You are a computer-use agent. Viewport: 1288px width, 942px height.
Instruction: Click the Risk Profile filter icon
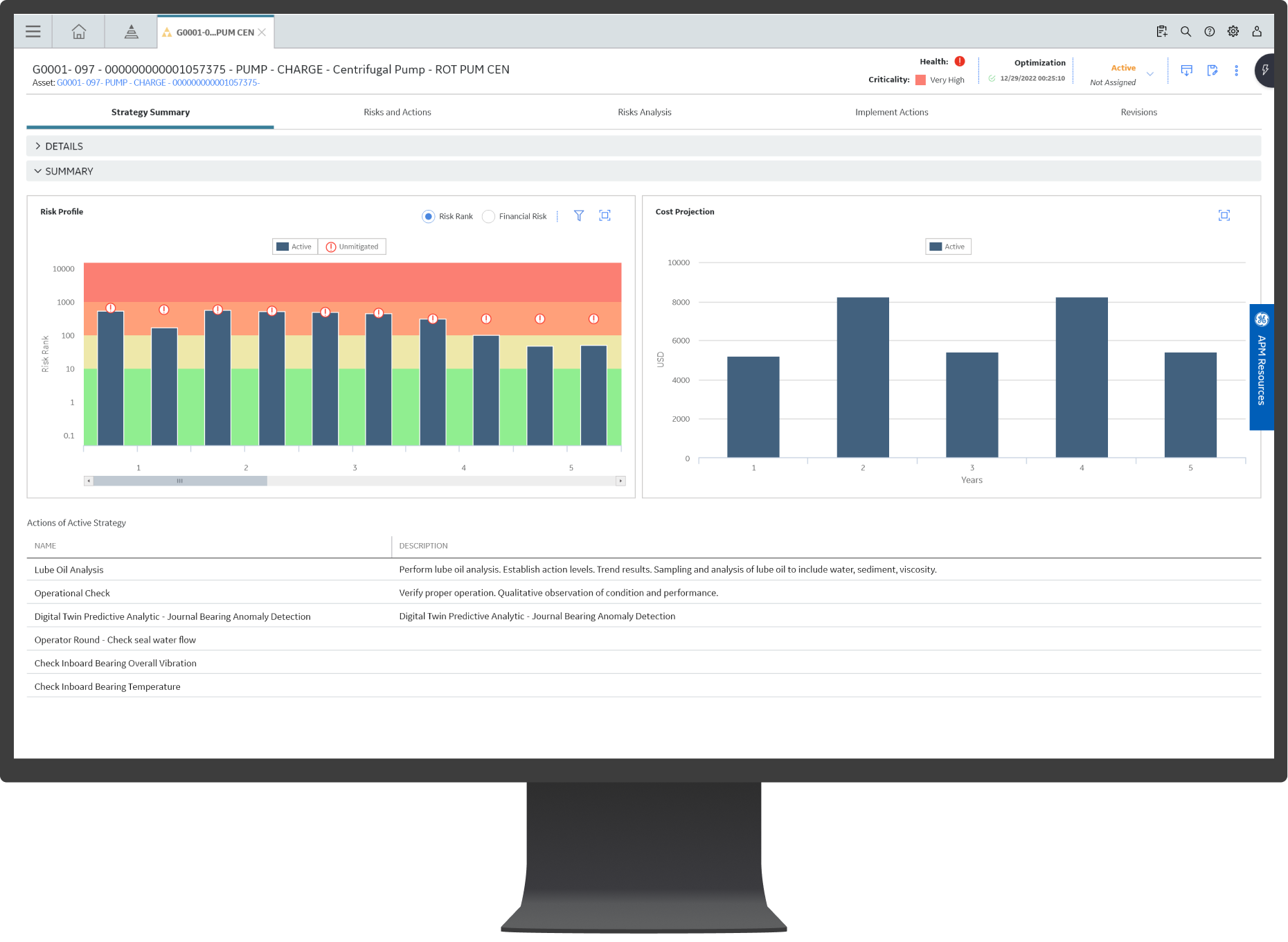coord(579,216)
